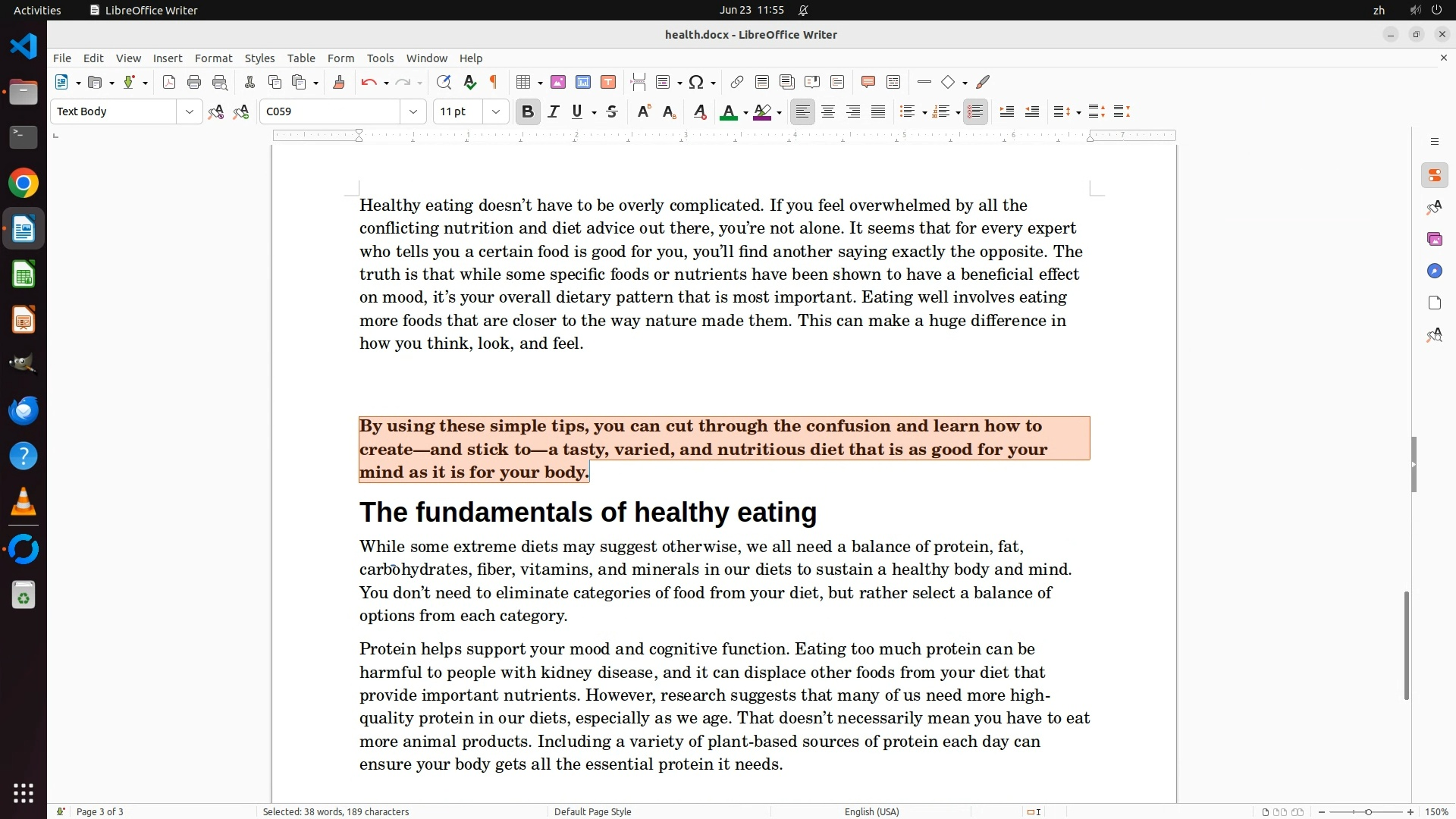
Task: Open the font size dropdown
Action: coord(496,112)
